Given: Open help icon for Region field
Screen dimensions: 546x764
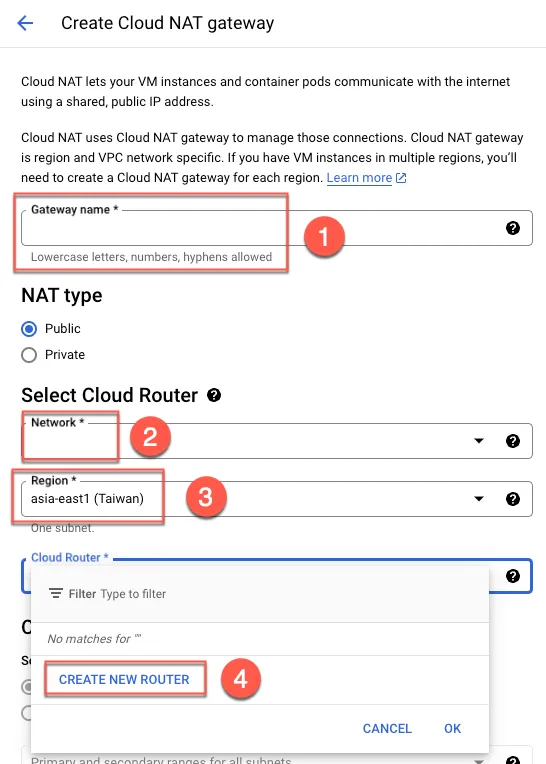Looking at the screenshot, I should [512, 499].
